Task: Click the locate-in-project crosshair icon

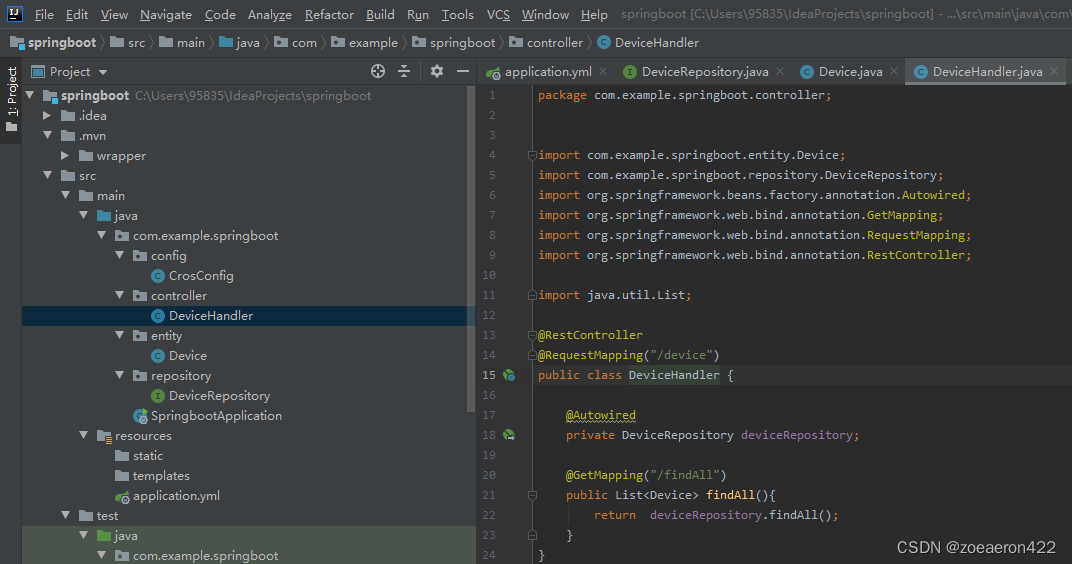Action: coord(377,71)
